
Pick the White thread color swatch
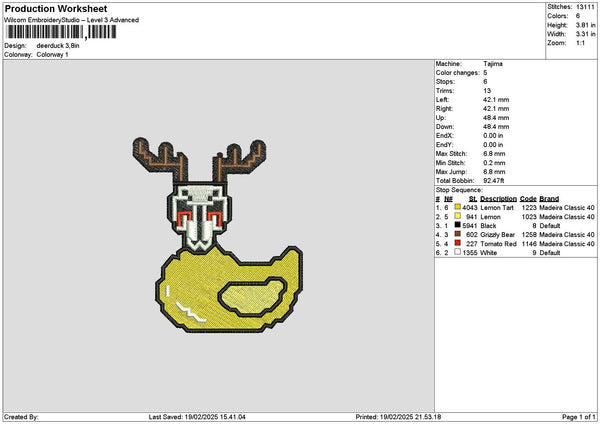tap(457, 252)
